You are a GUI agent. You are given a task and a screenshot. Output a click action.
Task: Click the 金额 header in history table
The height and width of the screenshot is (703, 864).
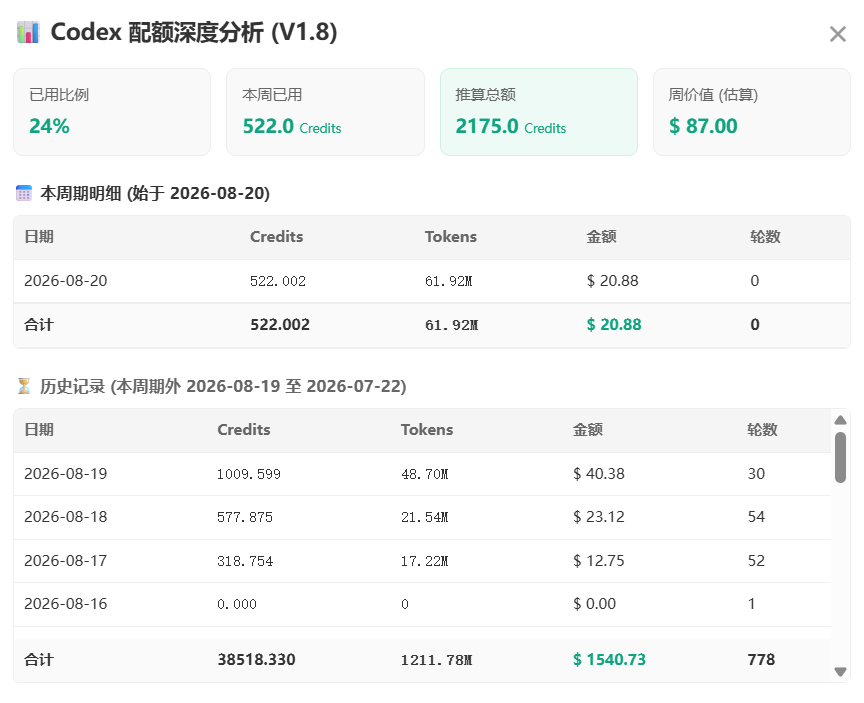click(x=588, y=430)
